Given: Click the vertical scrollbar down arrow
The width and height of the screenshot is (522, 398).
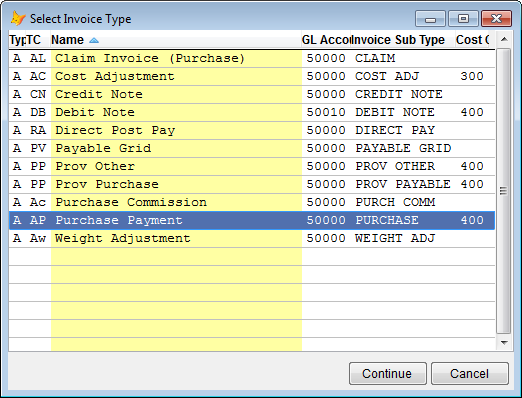Looking at the screenshot, I should pos(504,343).
